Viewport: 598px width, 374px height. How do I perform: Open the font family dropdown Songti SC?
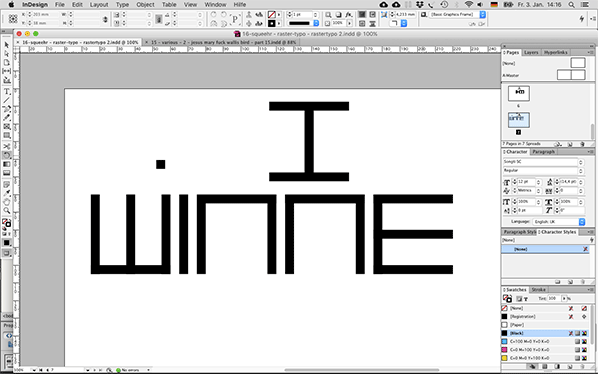point(543,162)
